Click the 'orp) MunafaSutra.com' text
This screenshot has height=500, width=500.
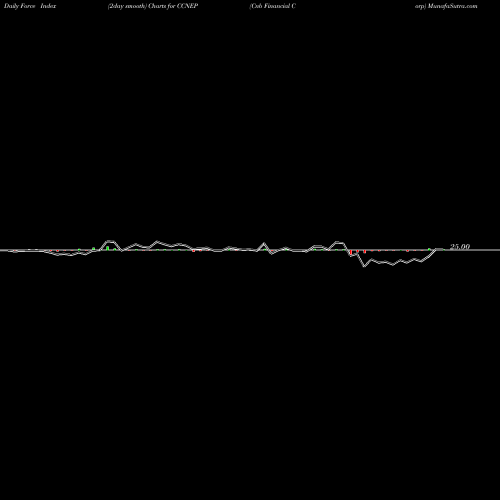coord(446,6)
